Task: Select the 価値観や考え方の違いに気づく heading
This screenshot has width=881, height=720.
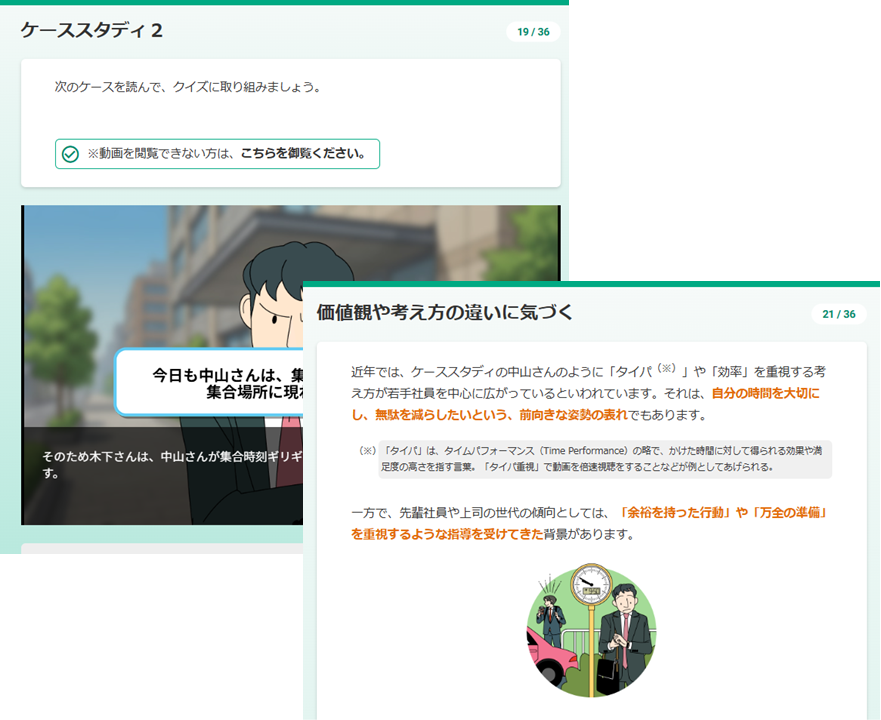Action: (444, 312)
